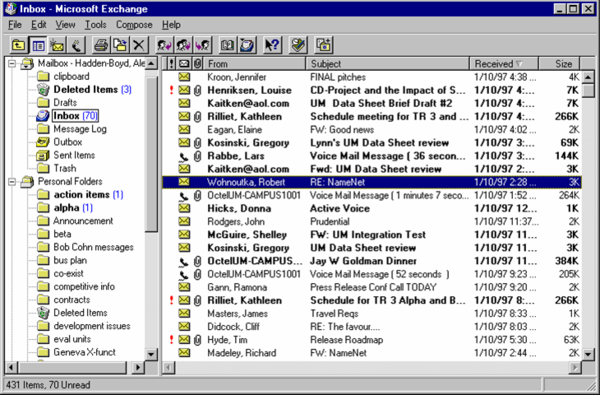
Task: Select the Inbox (70) folder
Action: click(75, 116)
